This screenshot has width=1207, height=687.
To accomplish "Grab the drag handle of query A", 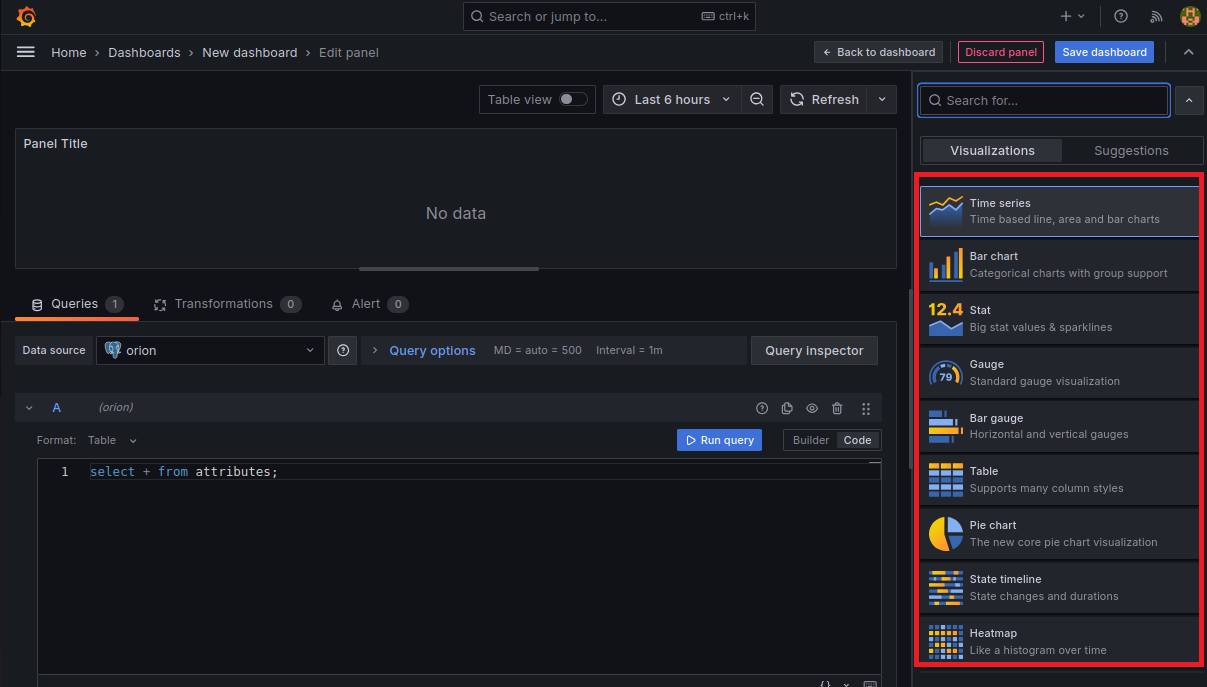I will point(866,408).
